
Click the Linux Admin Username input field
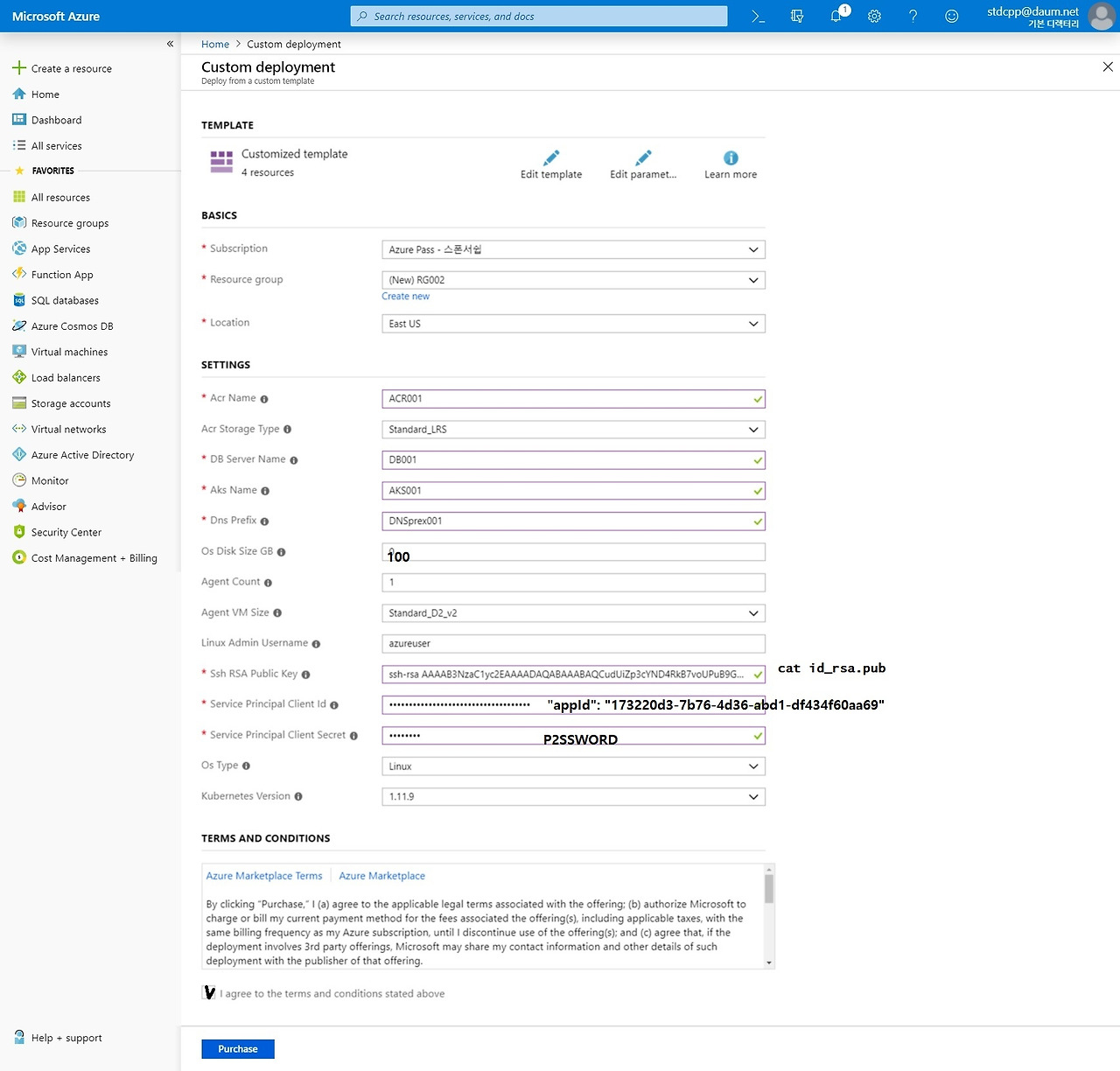573,644
